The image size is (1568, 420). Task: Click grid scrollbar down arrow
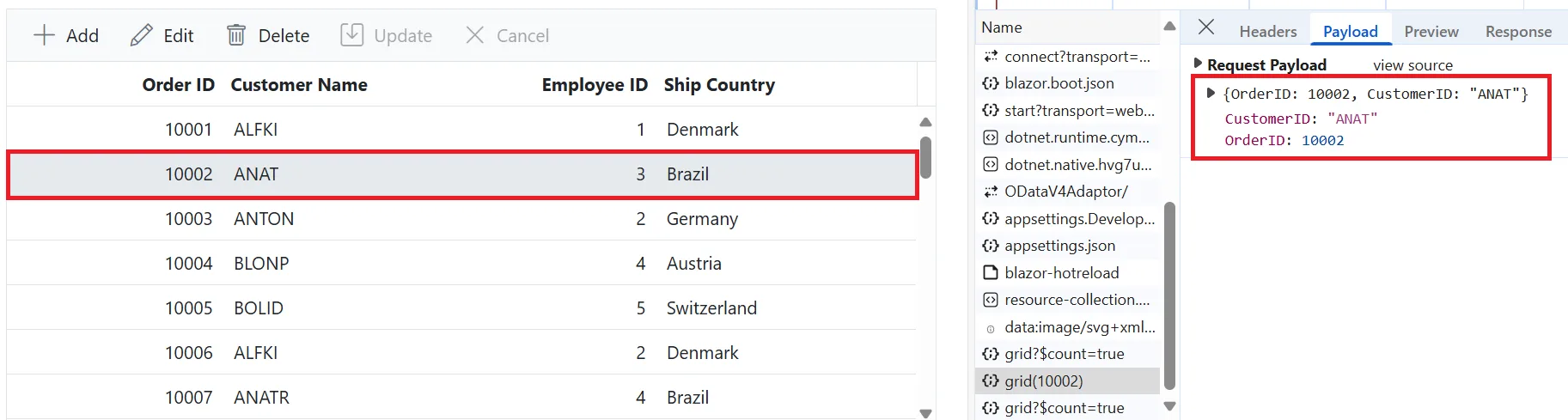[925, 413]
